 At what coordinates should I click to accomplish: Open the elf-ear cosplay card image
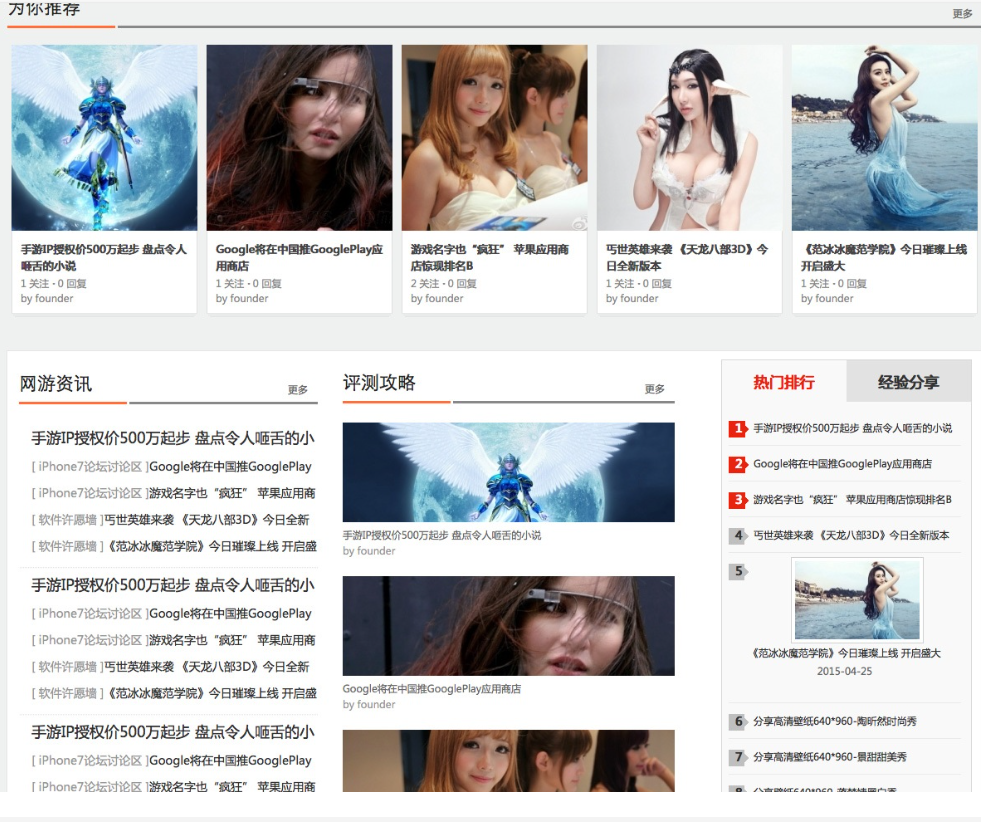tap(689, 138)
